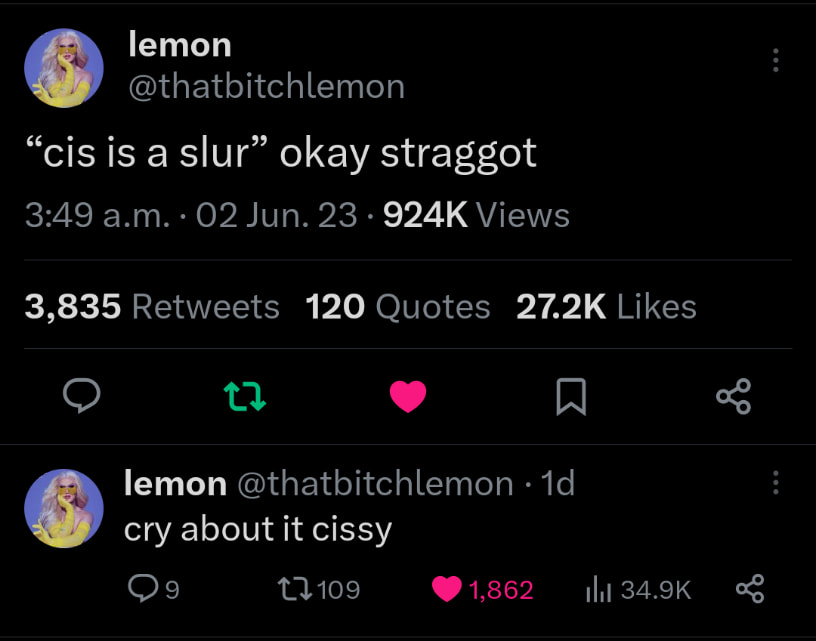Undo retweet on the main tweet
The width and height of the screenshot is (816, 641).
[x=245, y=396]
